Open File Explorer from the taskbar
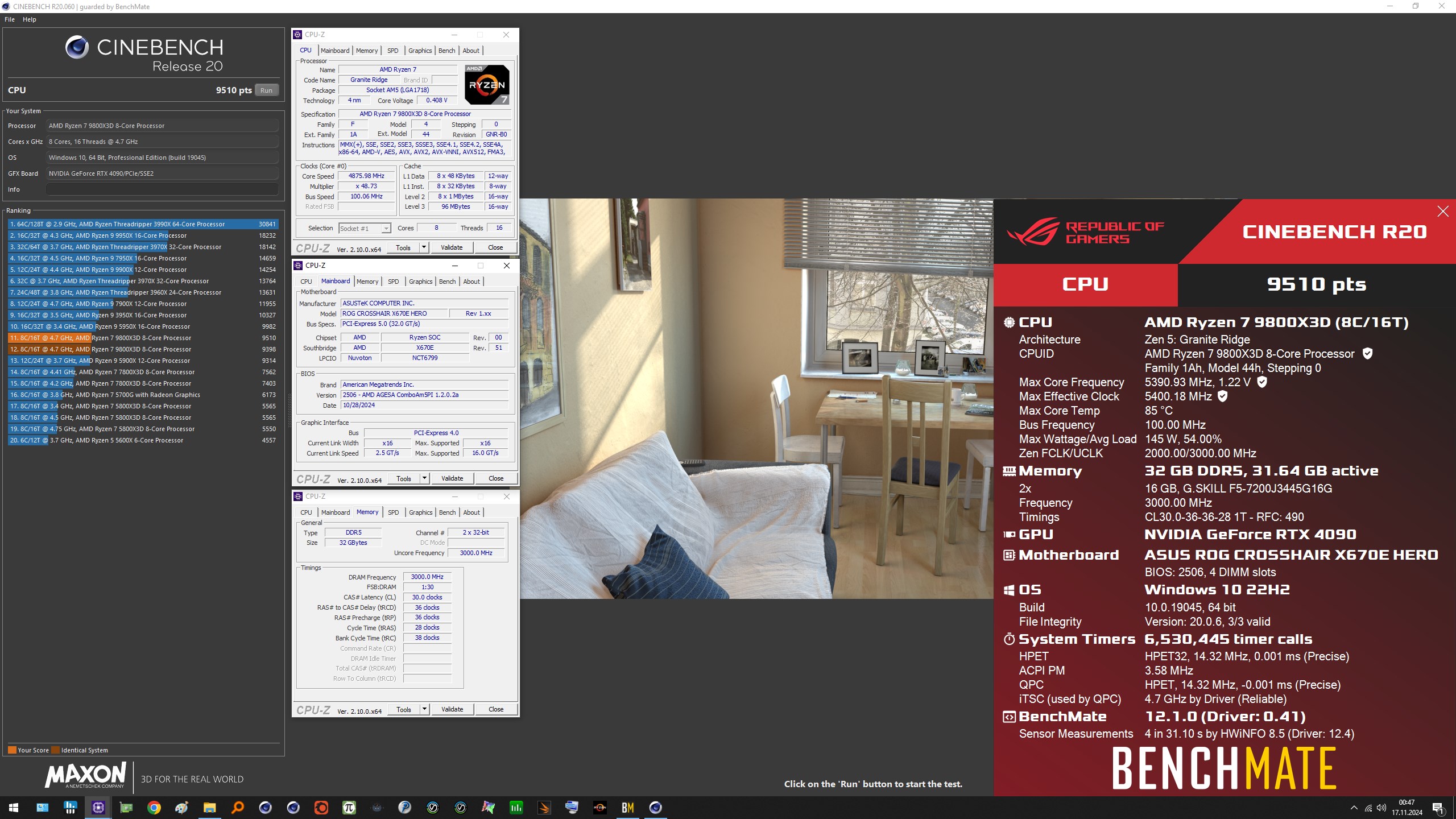1456x819 pixels. [210, 808]
